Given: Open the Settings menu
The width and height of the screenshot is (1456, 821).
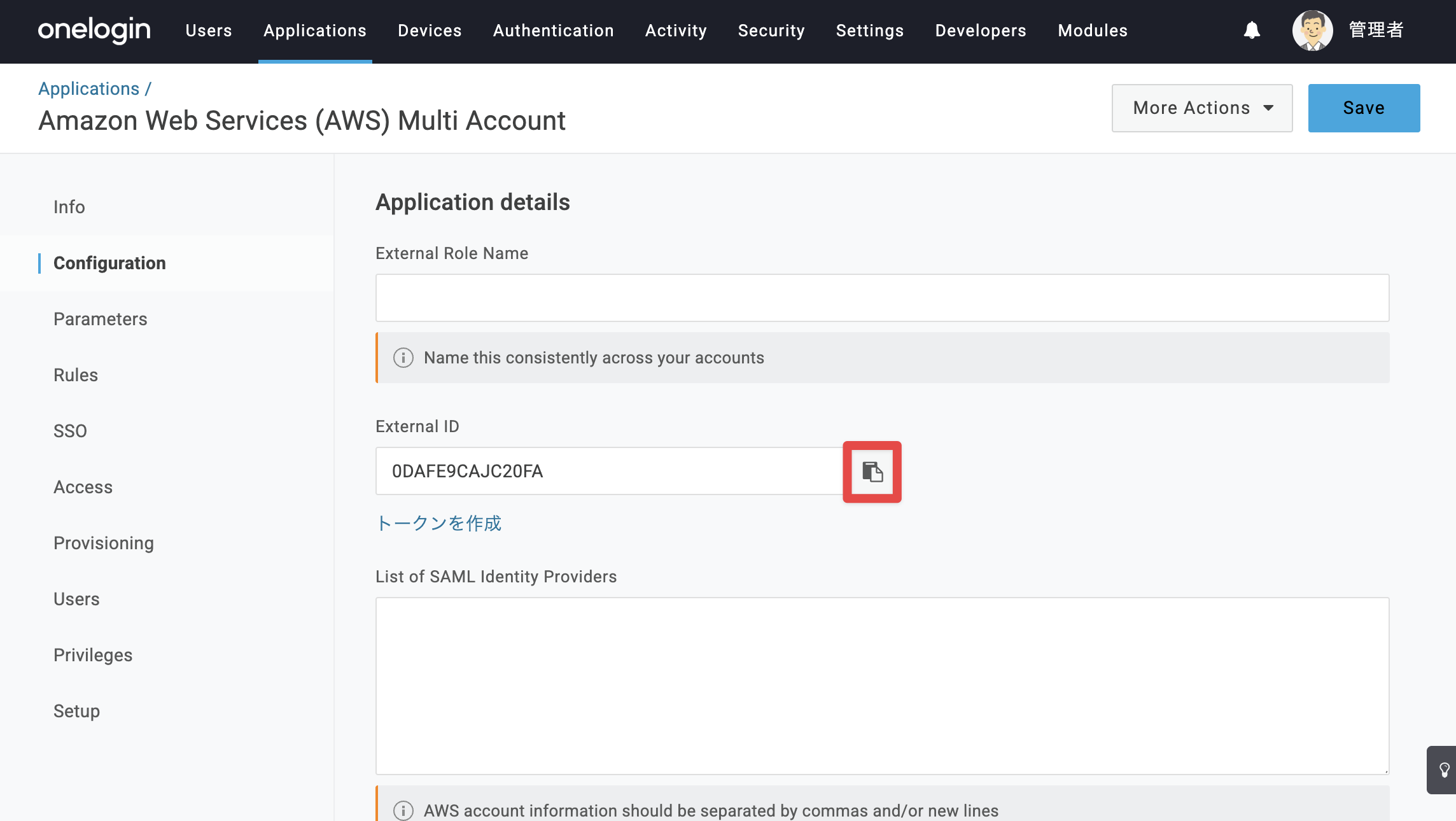Looking at the screenshot, I should [x=870, y=31].
